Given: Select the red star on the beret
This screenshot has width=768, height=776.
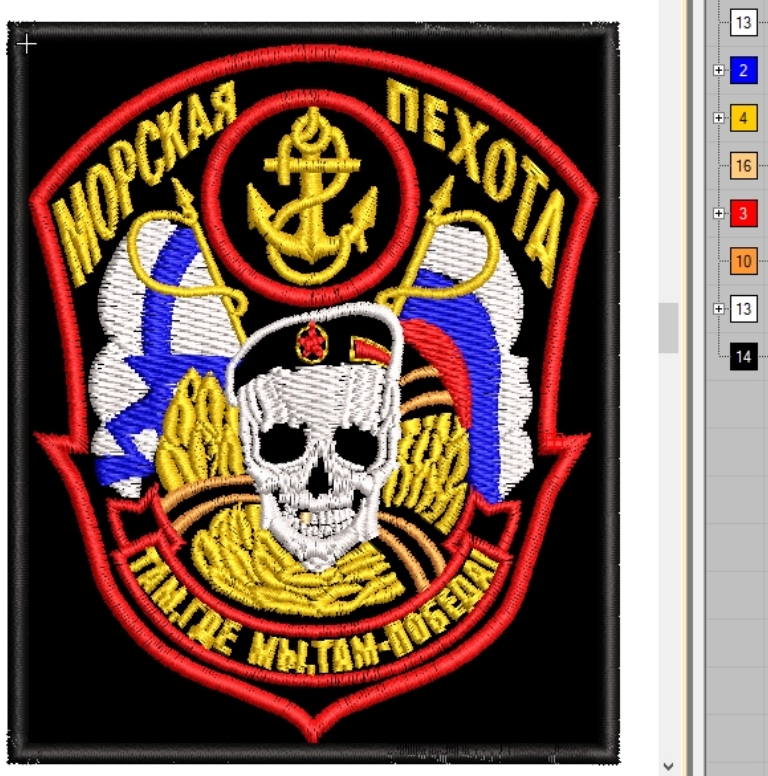Looking at the screenshot, I should click(312, 348).
